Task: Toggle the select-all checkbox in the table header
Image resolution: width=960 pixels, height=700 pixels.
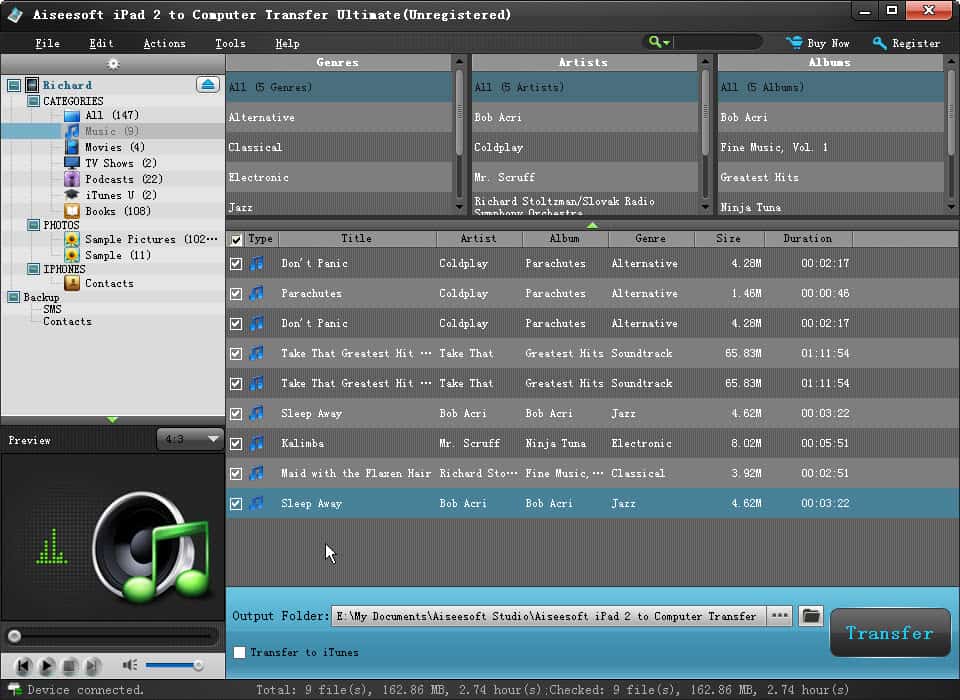Action: click(x=236, y=239)
